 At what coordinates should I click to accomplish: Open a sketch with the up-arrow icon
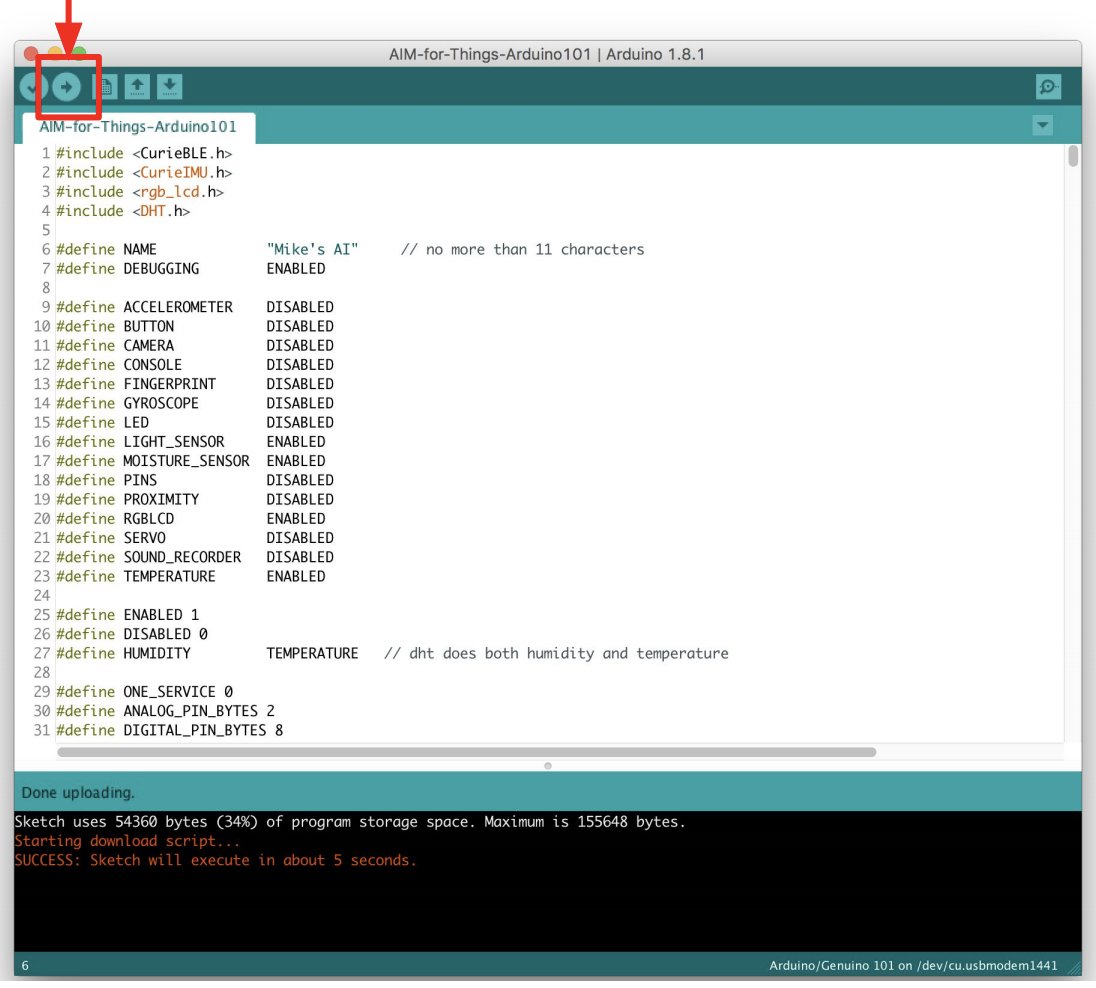pyautogui.click(x=137, y=87)
